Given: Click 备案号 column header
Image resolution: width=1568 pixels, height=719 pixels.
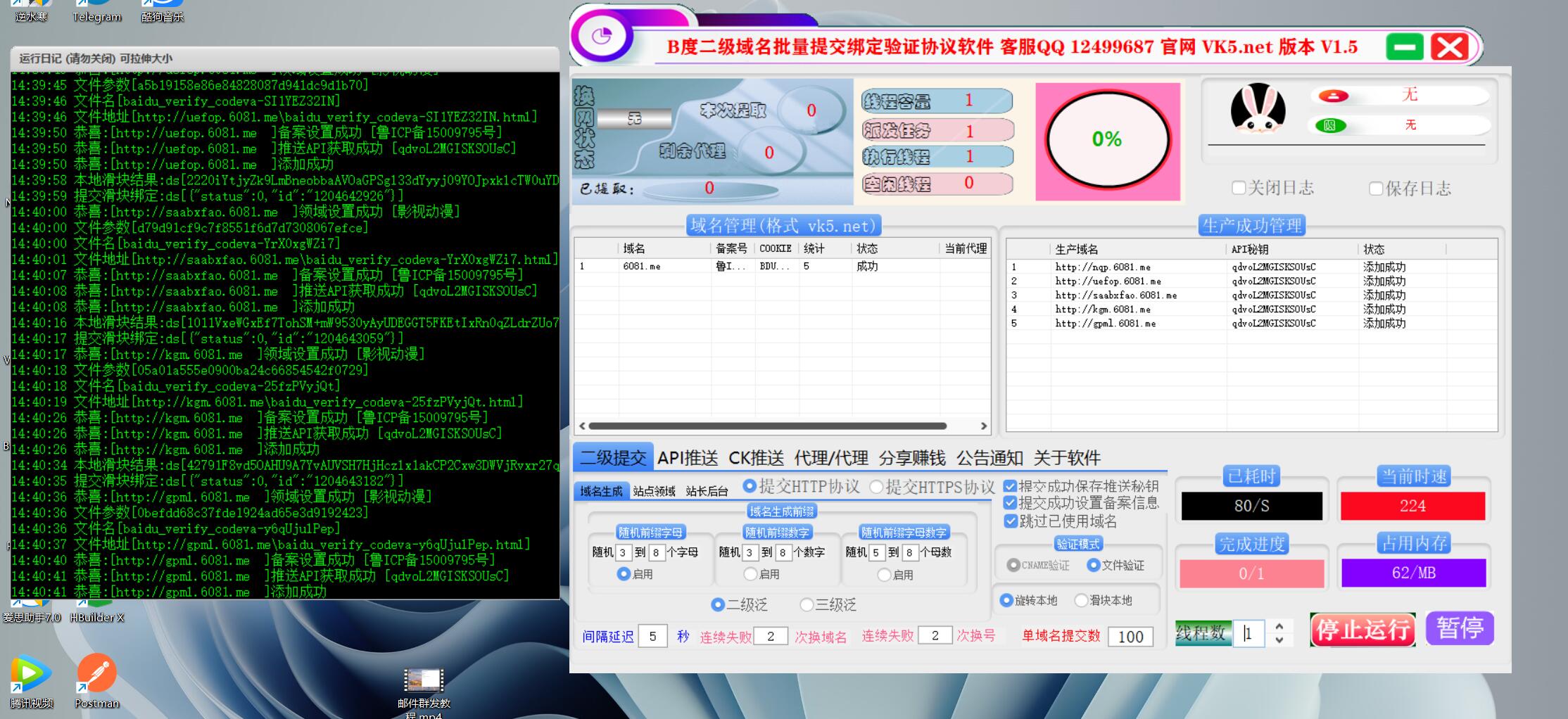Looking at the screenshot, I should coord(732,248).
